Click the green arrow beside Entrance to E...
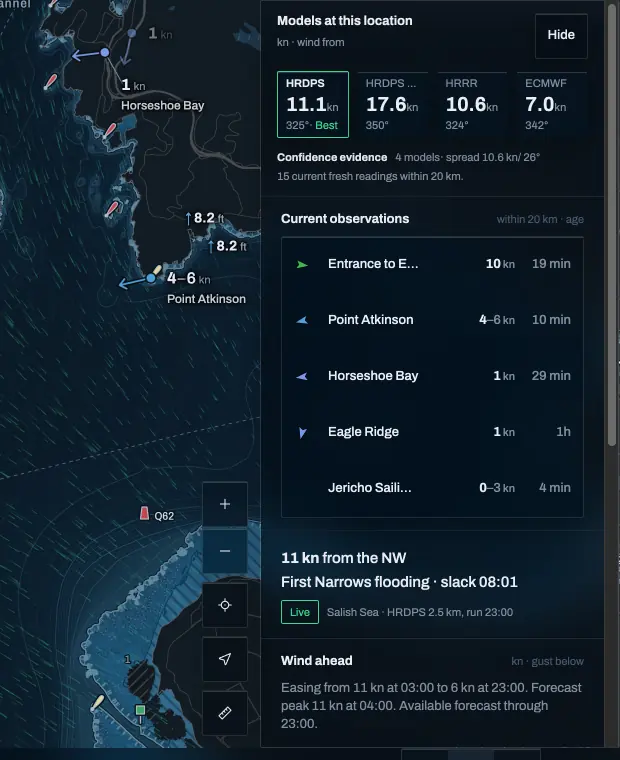Viewport: 620px width, 760px height. [x=302, y=264]
